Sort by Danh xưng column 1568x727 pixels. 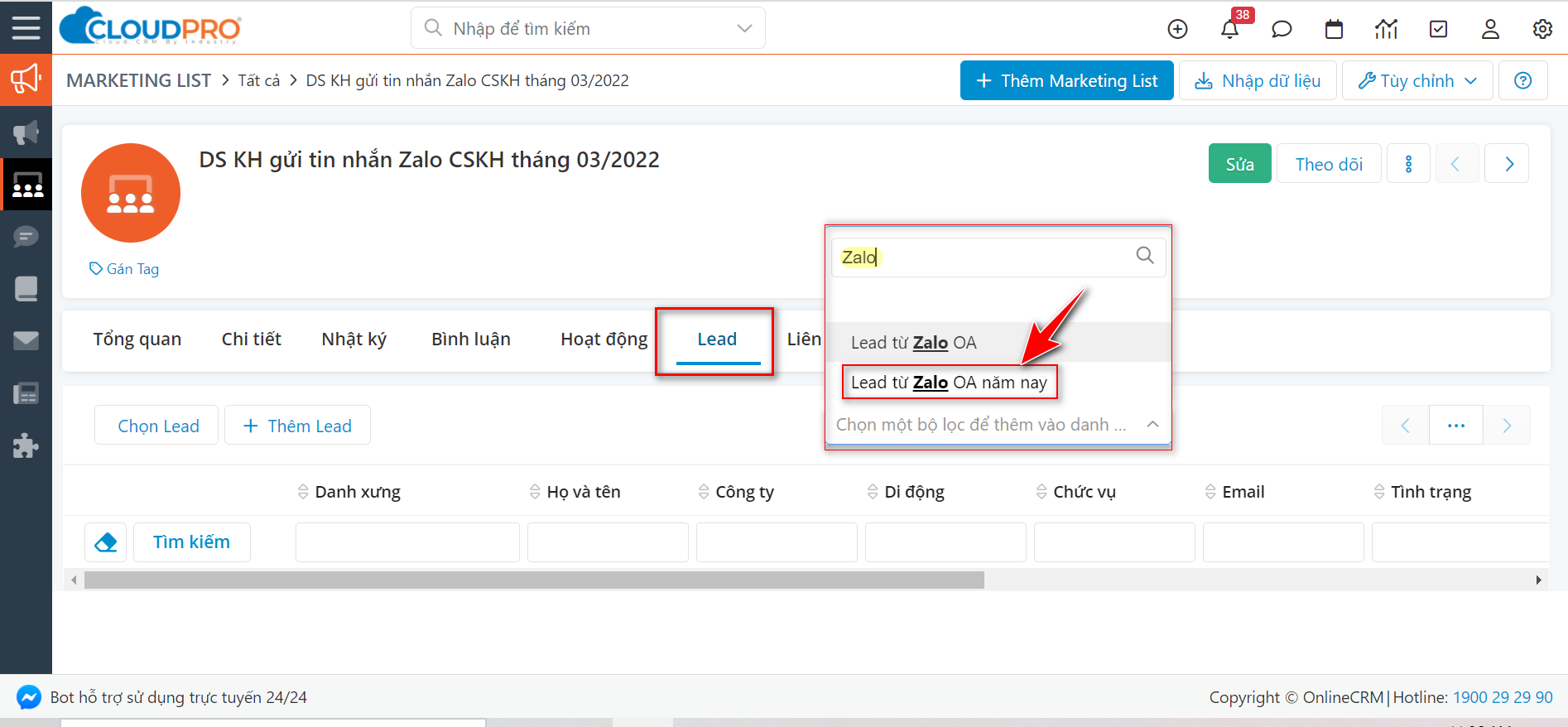pyautogui.click(x=349, y=492)
